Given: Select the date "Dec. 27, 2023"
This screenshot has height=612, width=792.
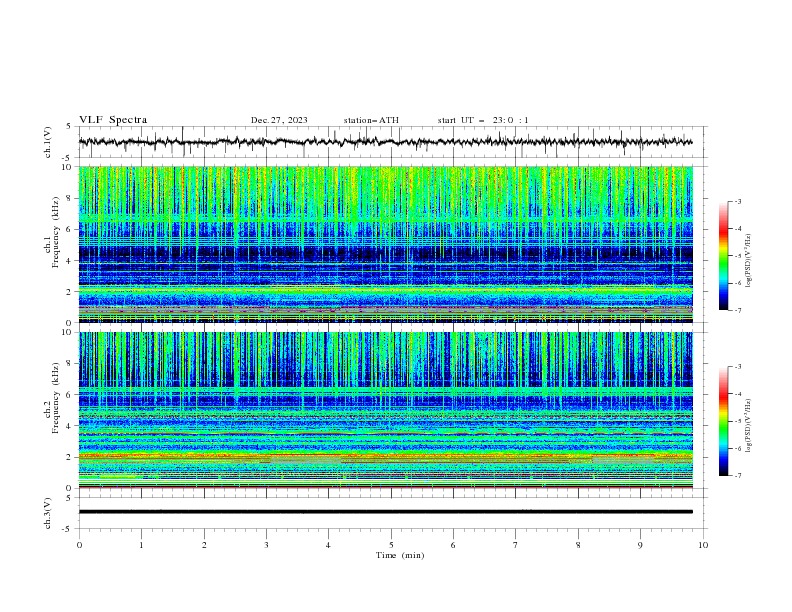Looking at the screenshot, I should click(279, 120).
